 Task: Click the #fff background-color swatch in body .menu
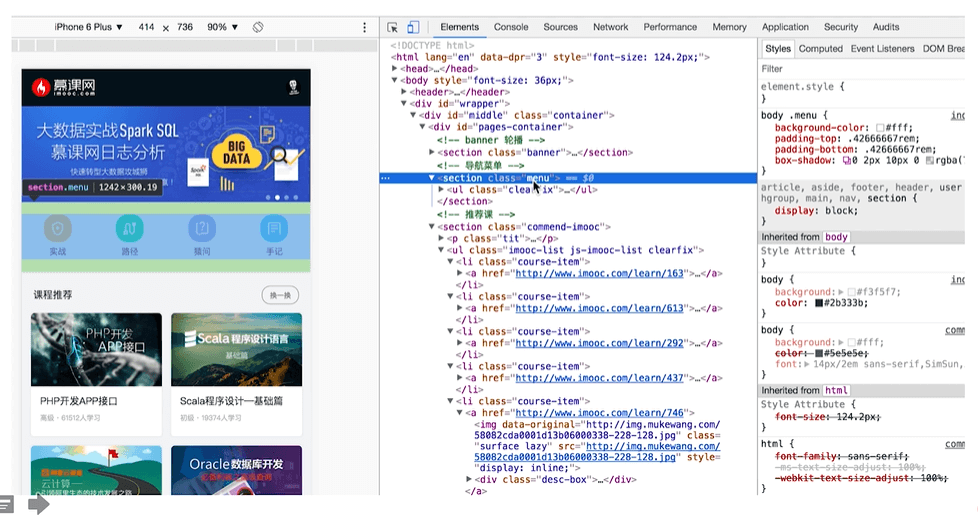[x=880, y=128]
